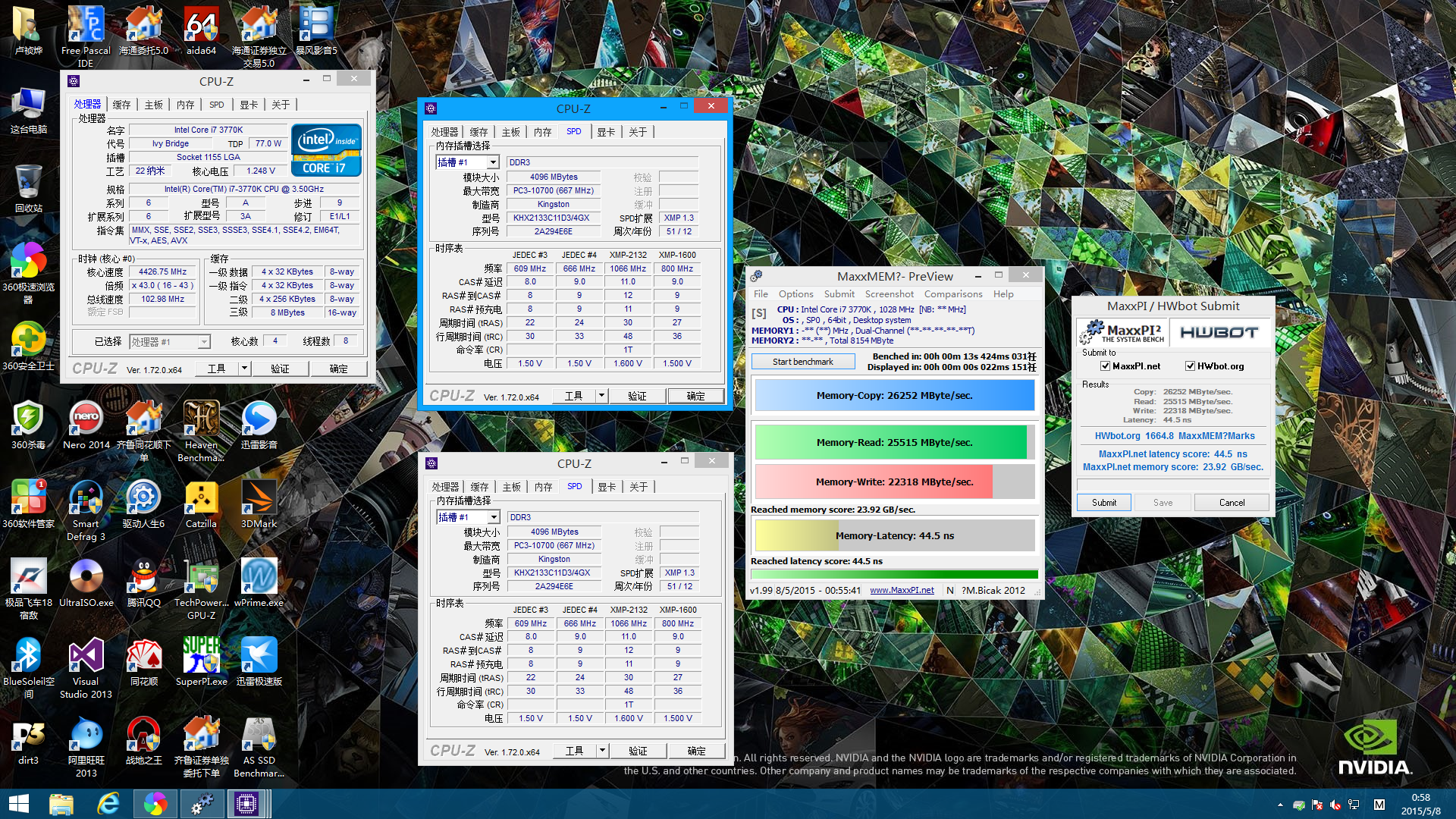
Task: Toggle MaxxPI.net submit checkbox
Action: pos(1105,366)
